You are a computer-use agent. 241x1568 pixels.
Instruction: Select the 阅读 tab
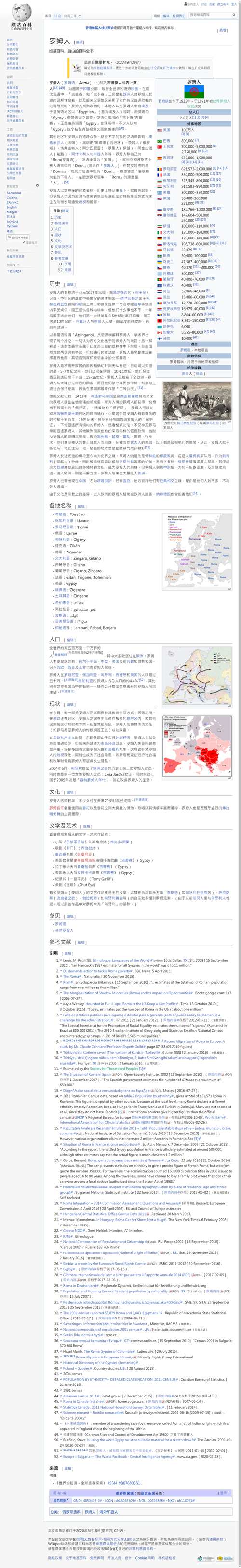[156, 16]
